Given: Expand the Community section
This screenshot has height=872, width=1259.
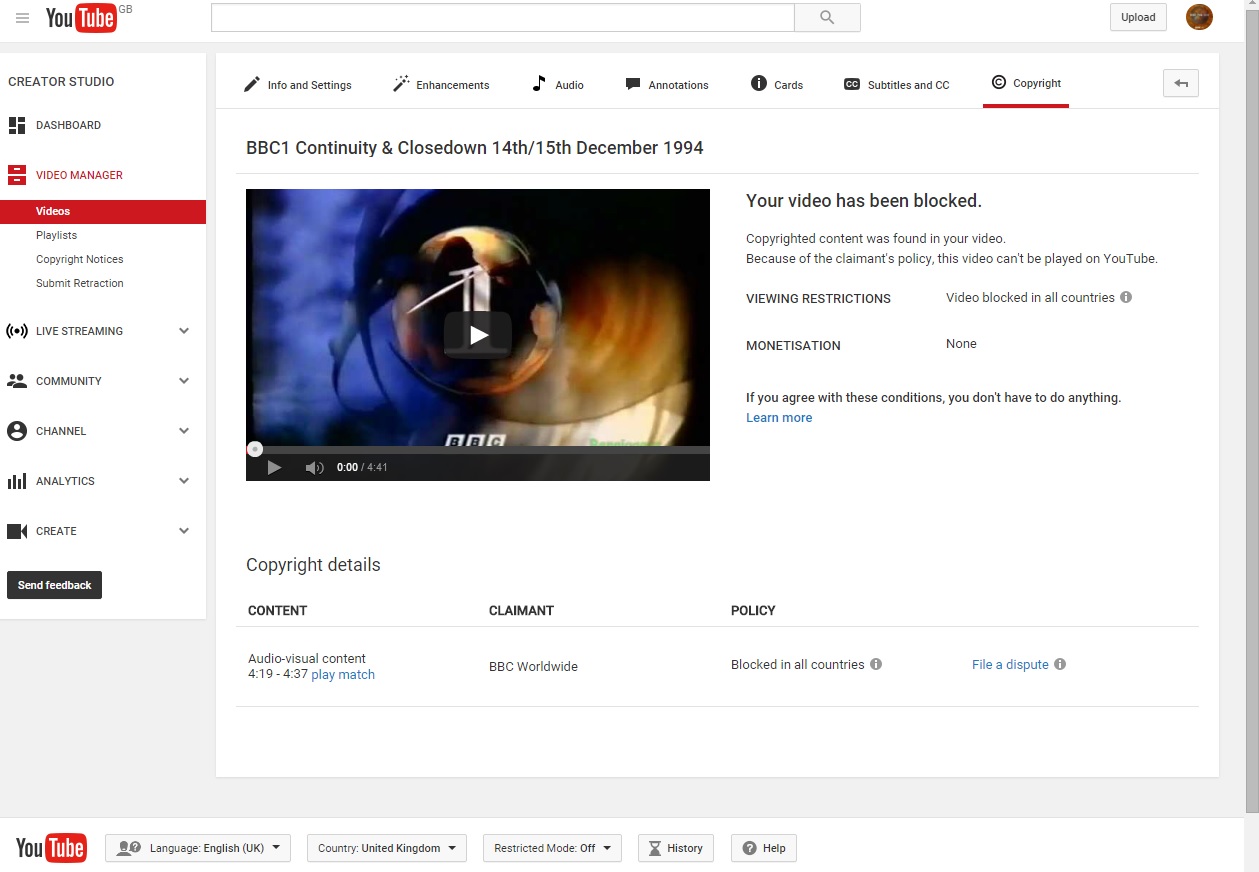Looking at the screenshot, I should click(184, 381).
